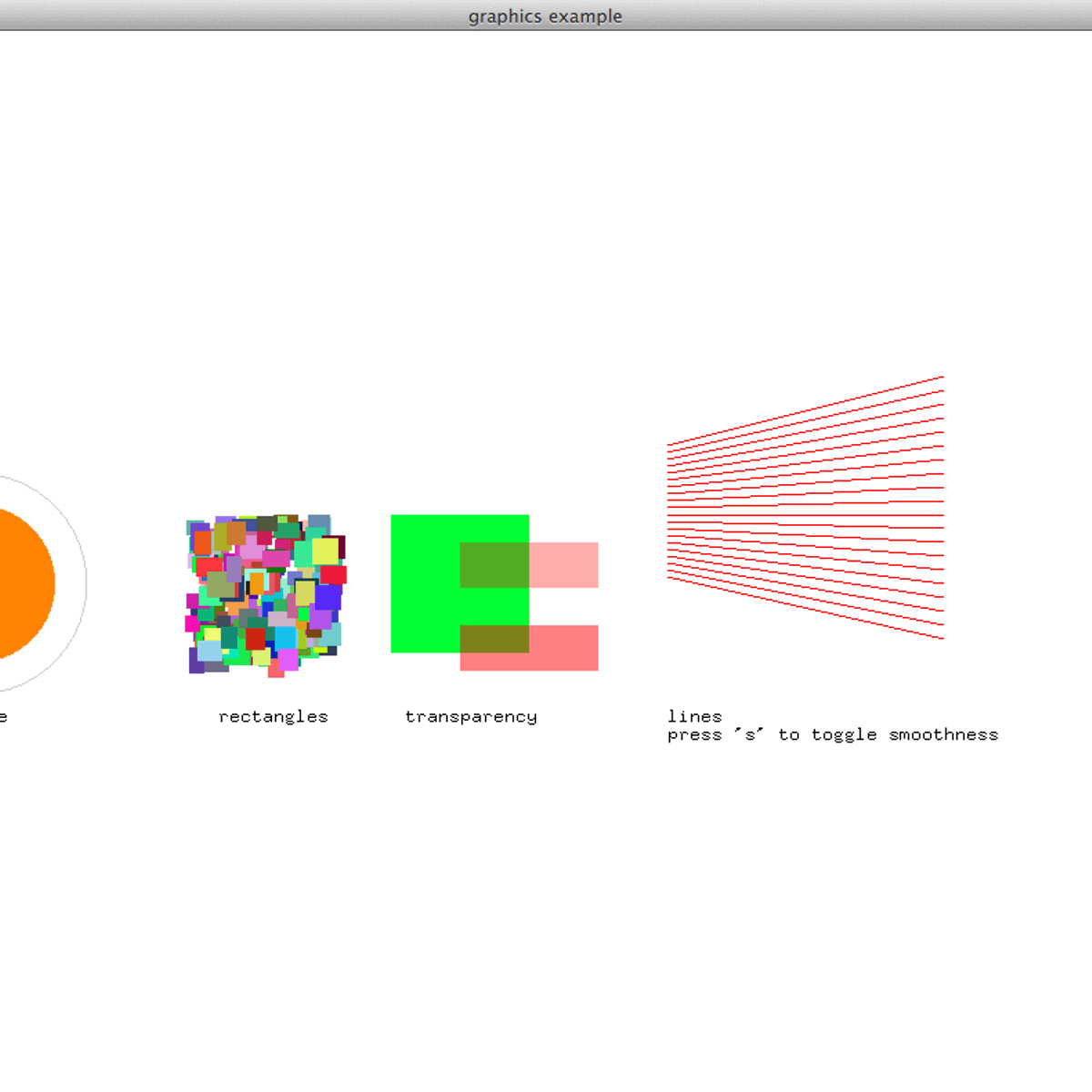Select the olive-brown overlap in the lower rectangle
This screenshot has width=1092, height=1092.
pos(494,639)
